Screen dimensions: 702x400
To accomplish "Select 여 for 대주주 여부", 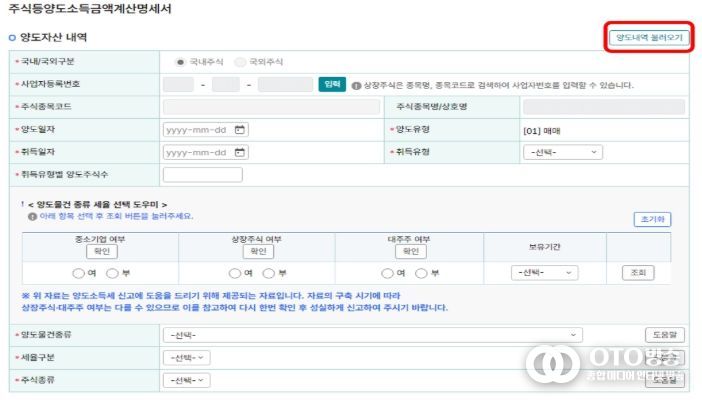I will click(x=387, y=273).
